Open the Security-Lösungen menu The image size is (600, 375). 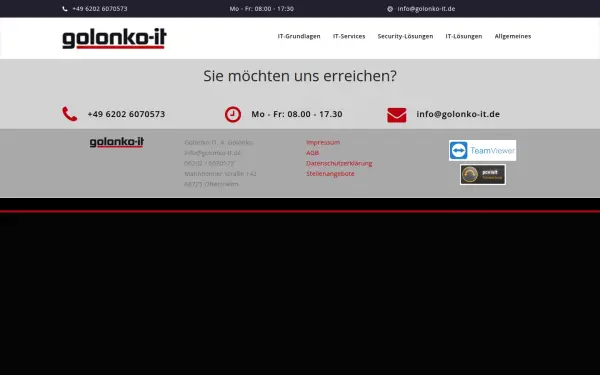[405, 36]
